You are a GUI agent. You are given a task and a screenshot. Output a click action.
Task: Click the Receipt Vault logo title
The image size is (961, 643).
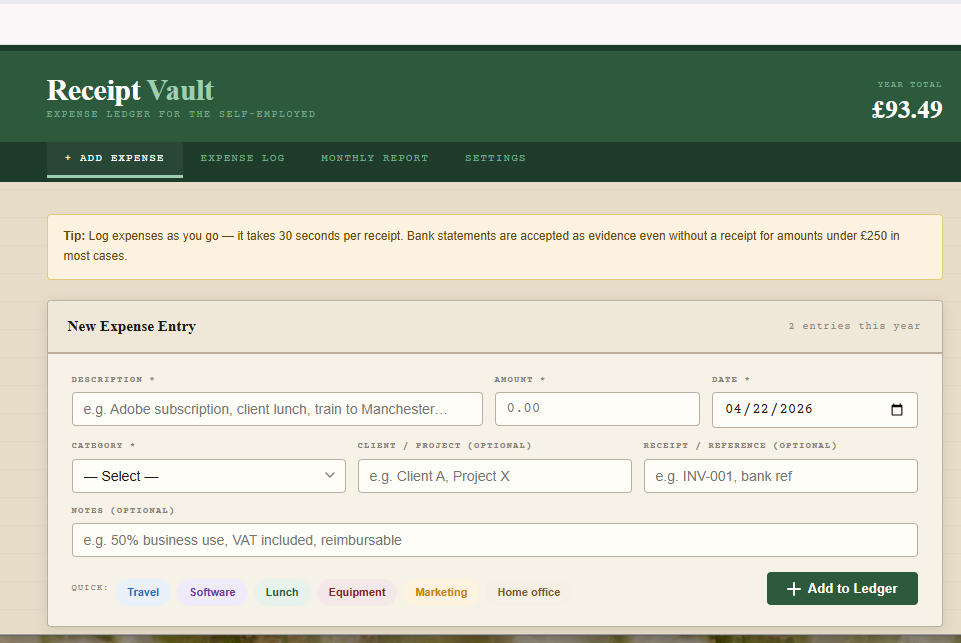pyautogui.click(x=130, y=90)
